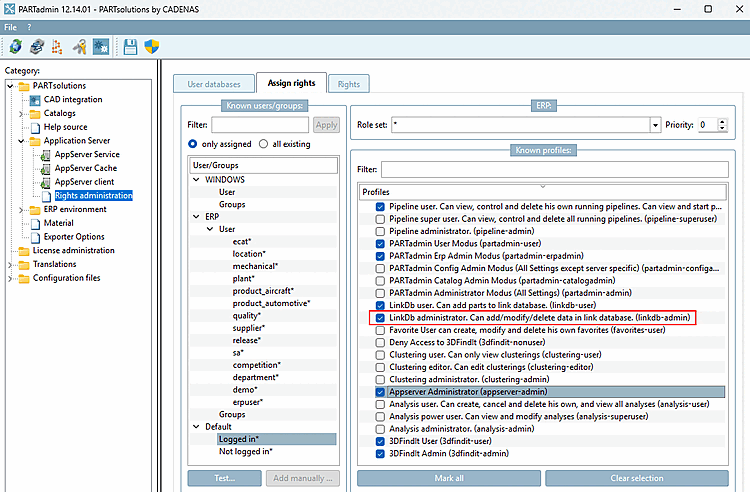
Task: Collapse the Default user group node
Action: pos(196,426)
